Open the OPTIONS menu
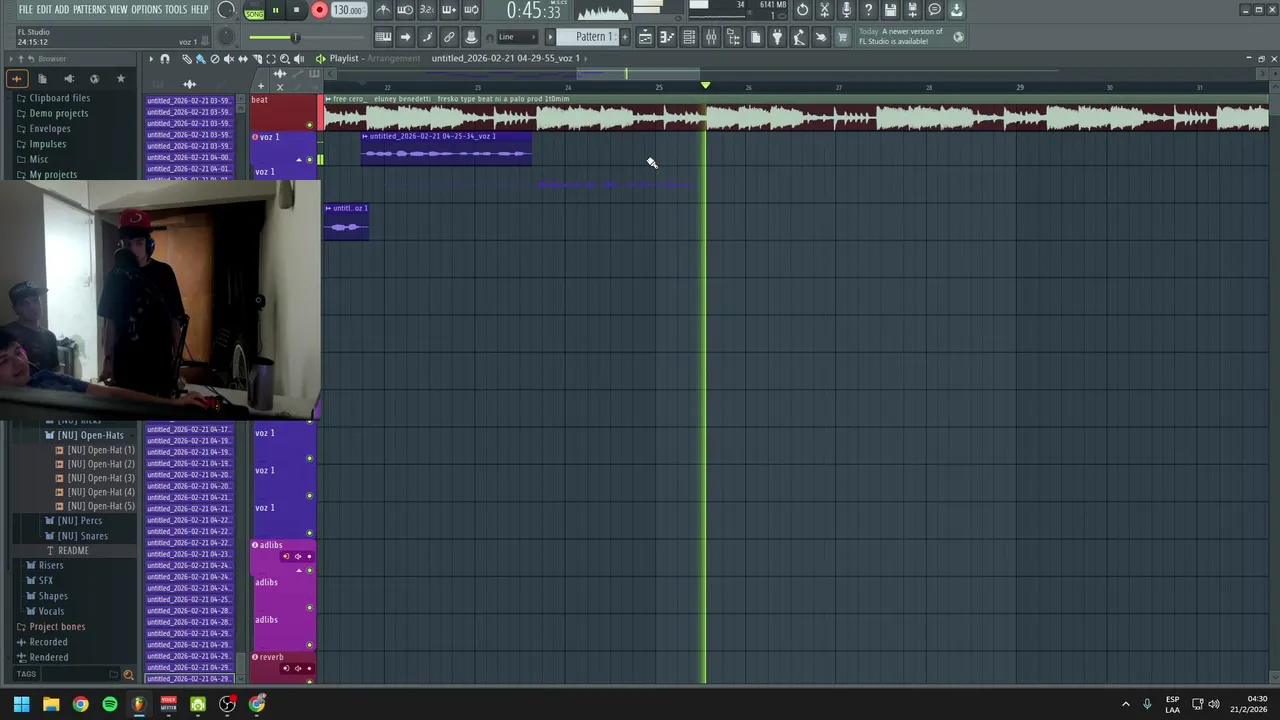This screenshot has height=720, width=1280. 146,10
